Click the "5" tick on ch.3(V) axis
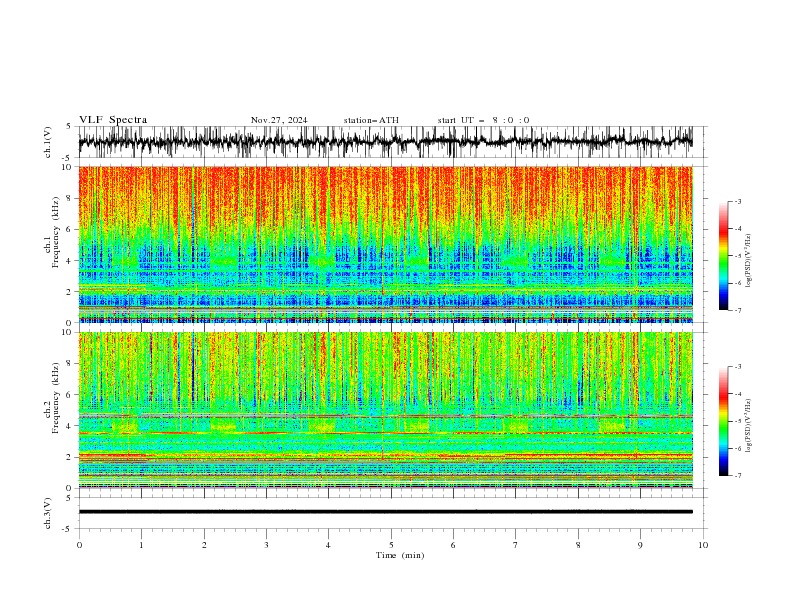Image resolution: width=792 pixels, height=612 pixels. click(70, 497)
